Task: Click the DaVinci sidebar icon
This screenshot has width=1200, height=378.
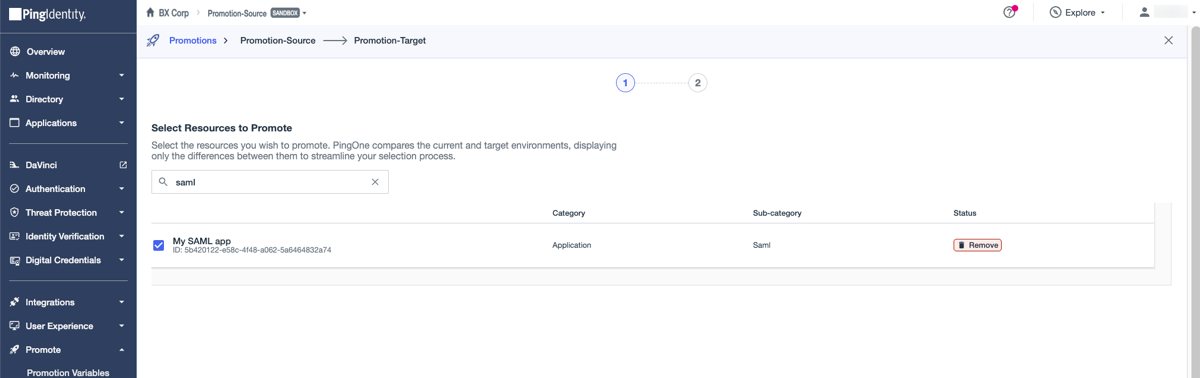Action: [14, 165]
